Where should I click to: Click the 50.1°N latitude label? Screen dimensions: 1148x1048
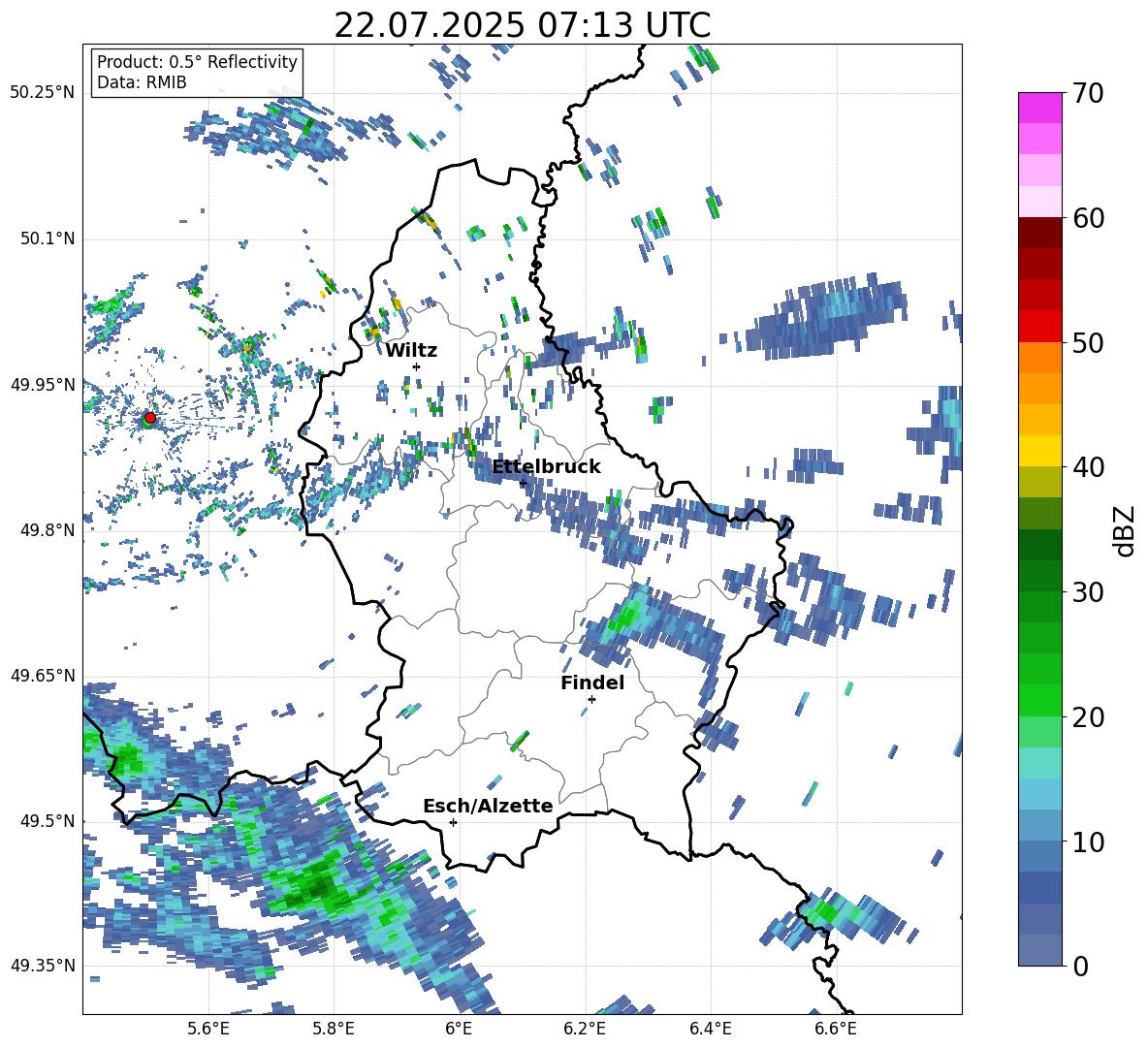tap(47, 238)
